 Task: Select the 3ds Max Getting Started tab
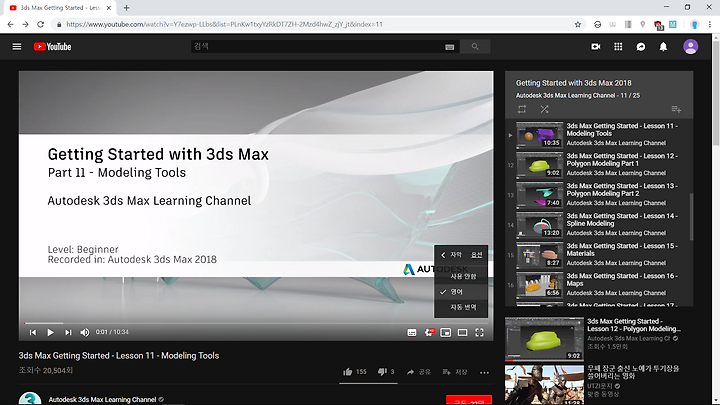pyautogui.click(x=60, y=8)
